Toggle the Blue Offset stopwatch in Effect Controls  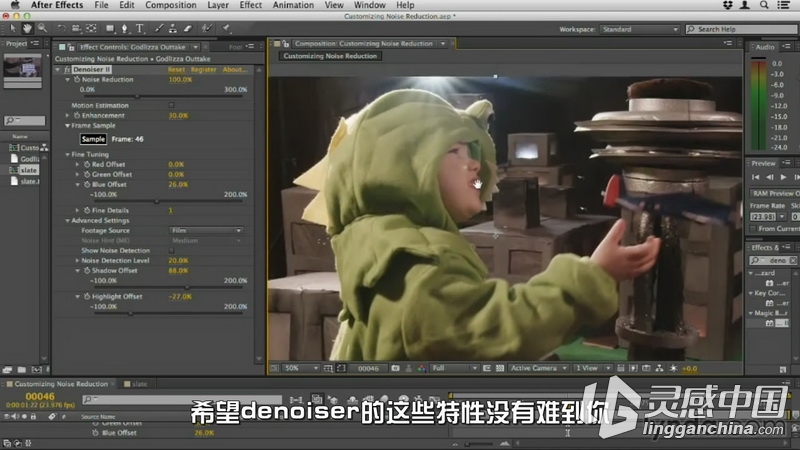tap(87, 184)
